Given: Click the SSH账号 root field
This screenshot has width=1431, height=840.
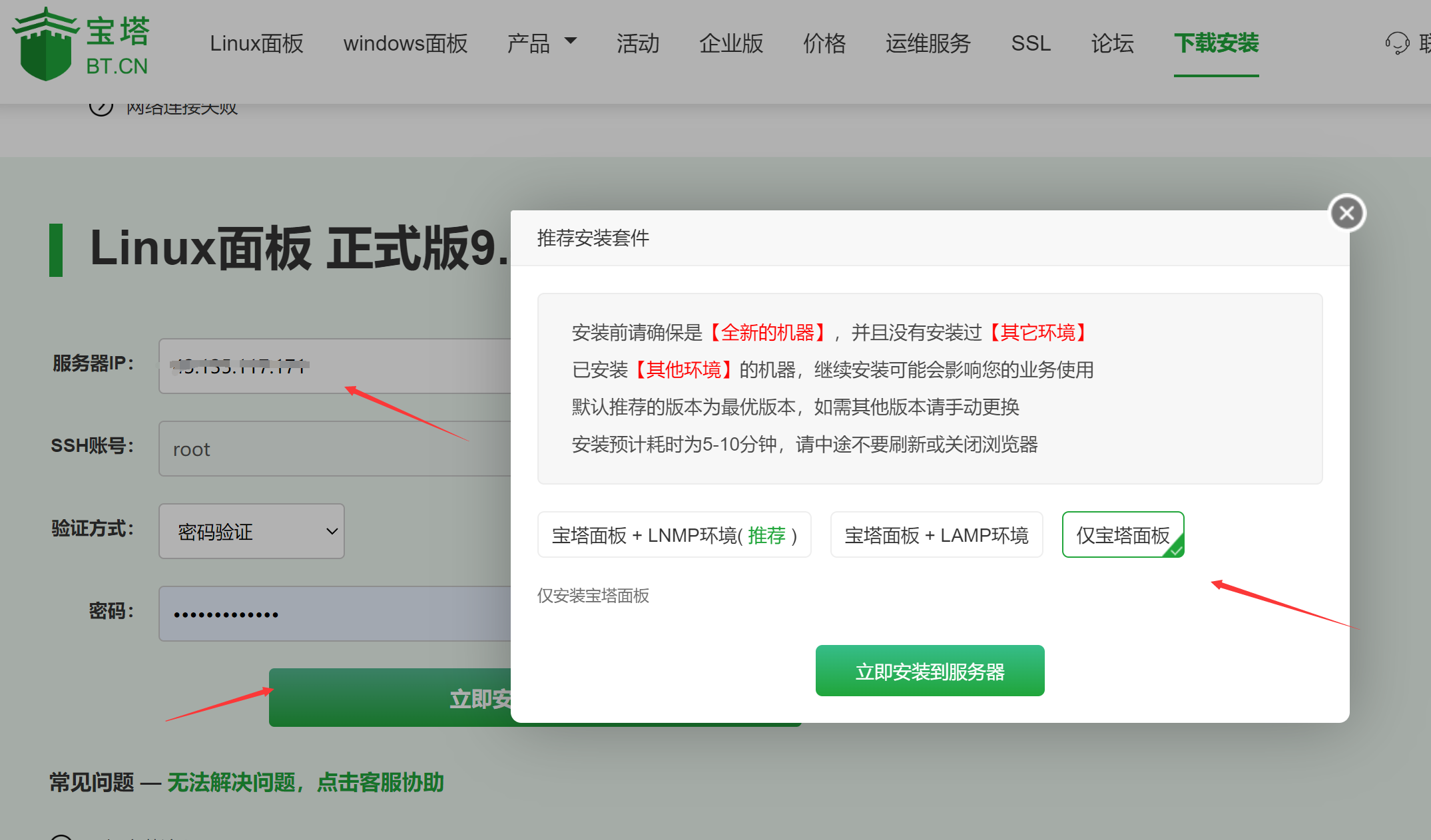Looking at the screenshot, I should click(333, 449).
